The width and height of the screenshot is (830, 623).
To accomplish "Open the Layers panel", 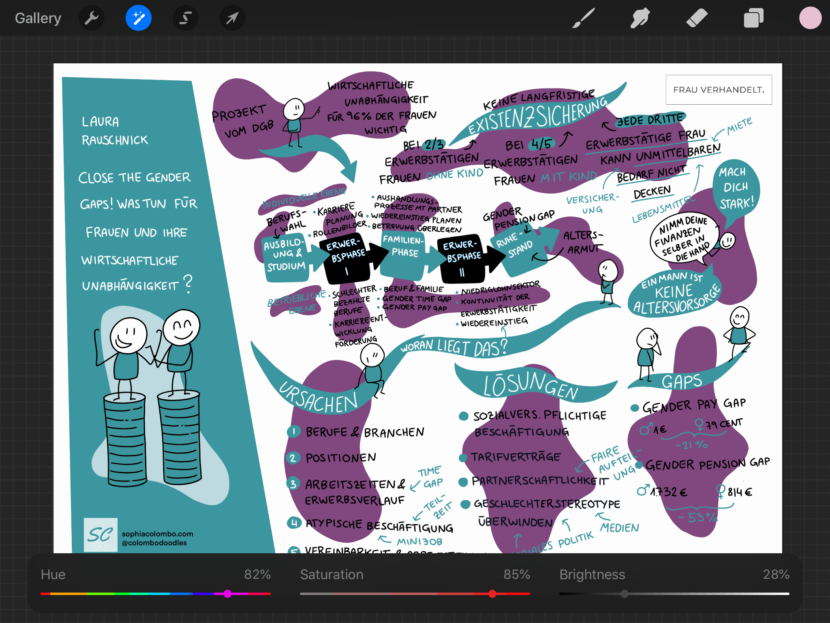I will click(x=753, y=18).
